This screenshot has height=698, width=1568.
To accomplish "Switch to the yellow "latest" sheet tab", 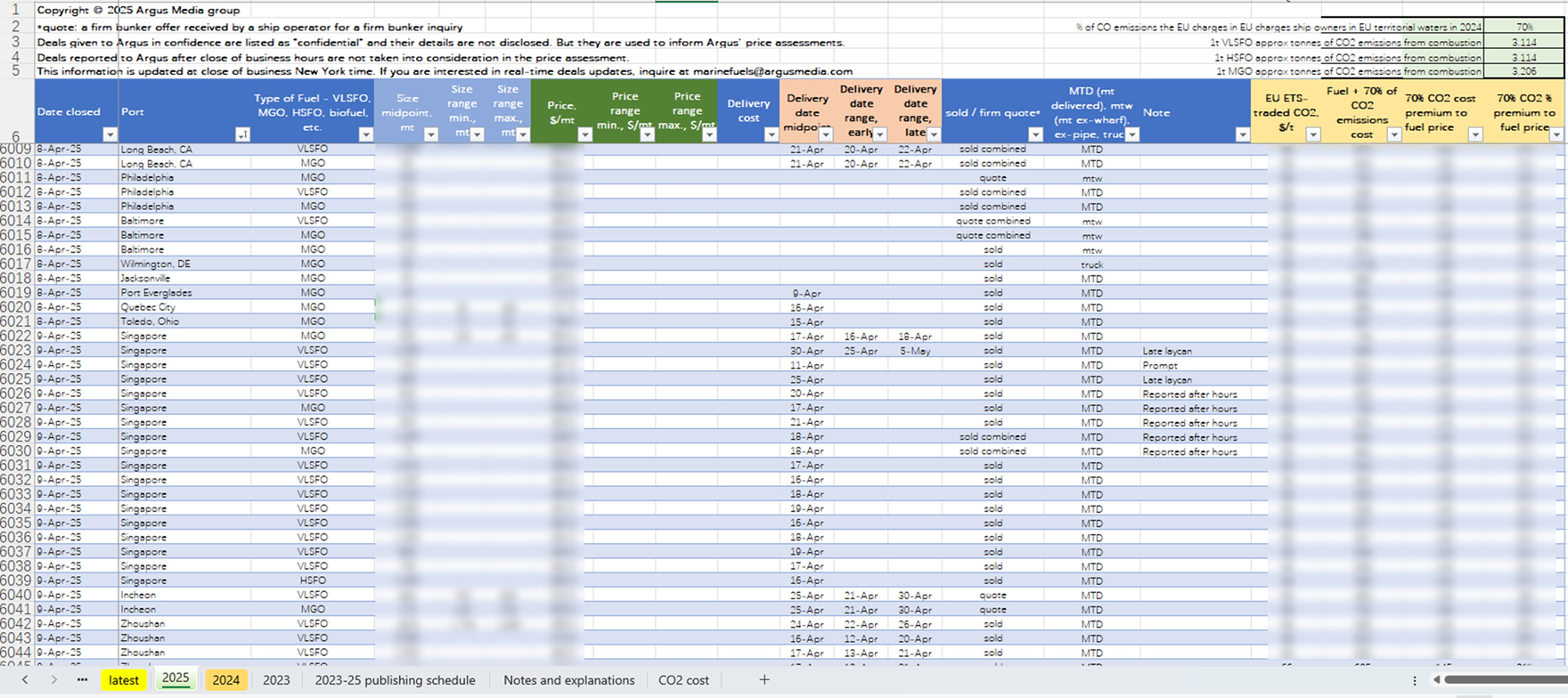I will [124, 680].
